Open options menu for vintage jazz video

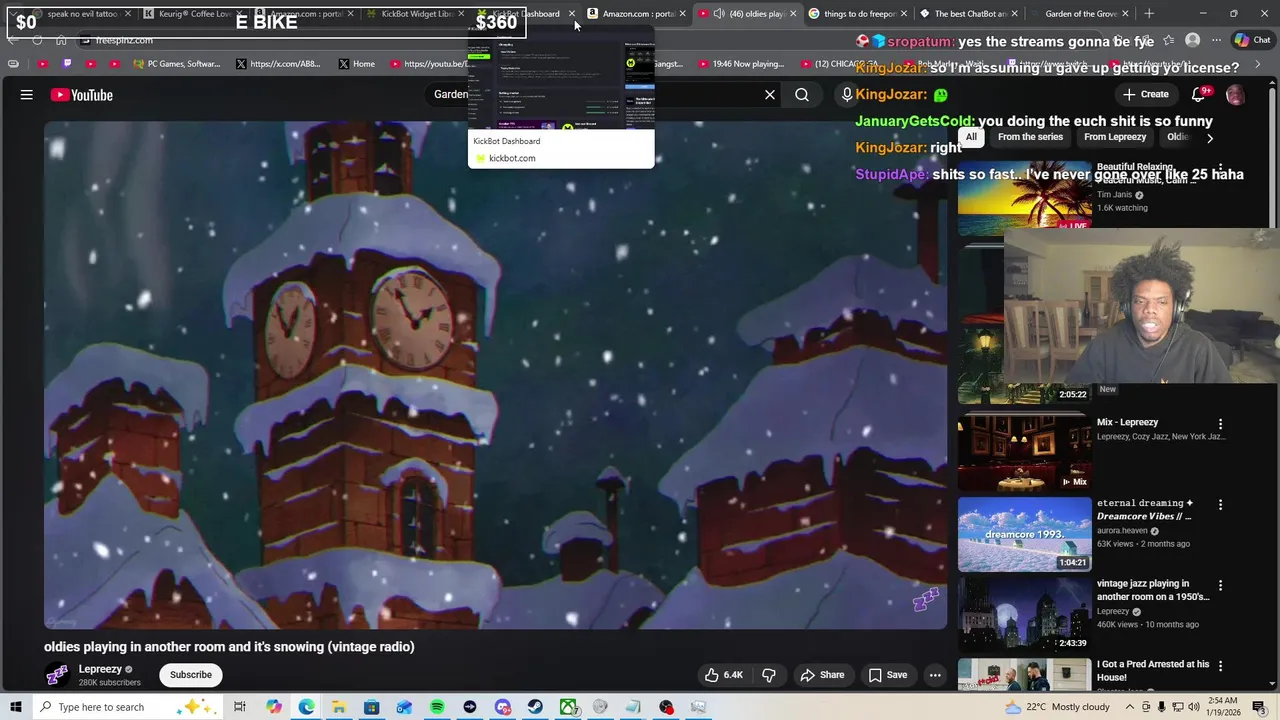(1220, 585)
